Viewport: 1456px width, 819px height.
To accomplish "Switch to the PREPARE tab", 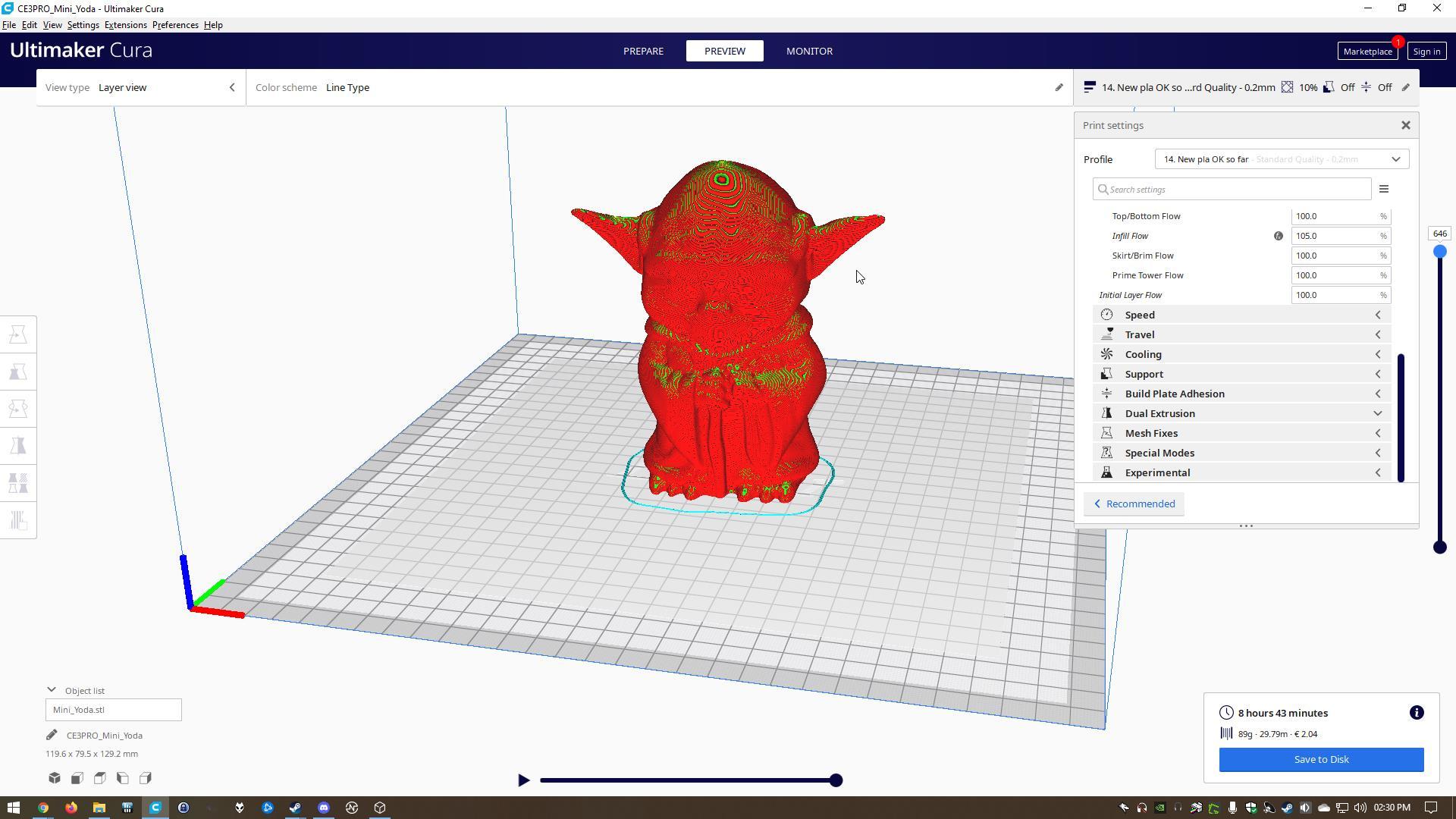I will (x=643, y=51).
